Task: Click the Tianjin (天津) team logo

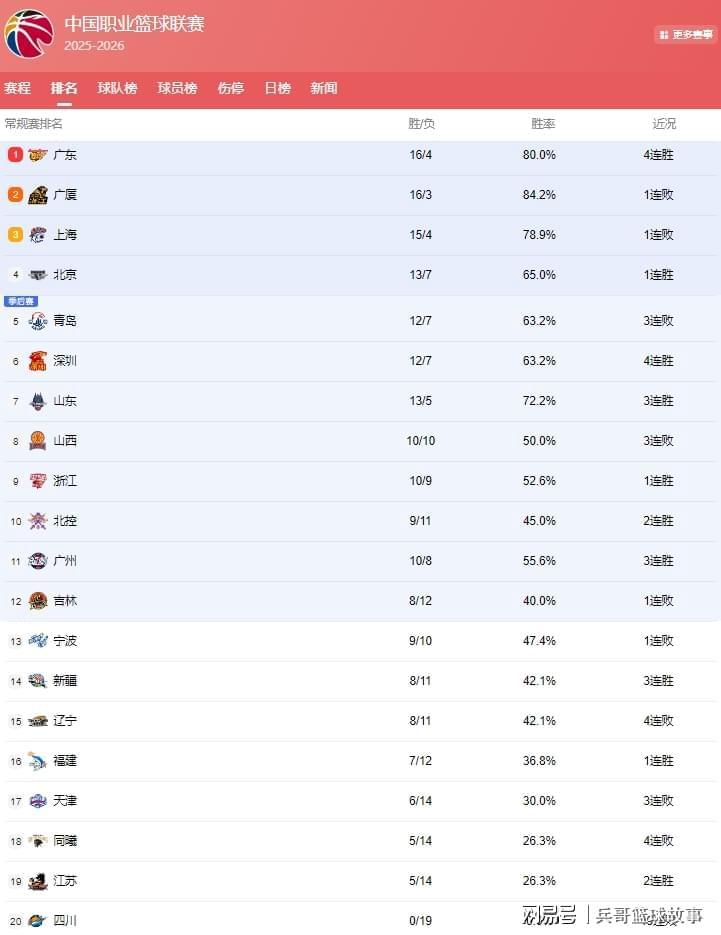Action: (38, 801)
